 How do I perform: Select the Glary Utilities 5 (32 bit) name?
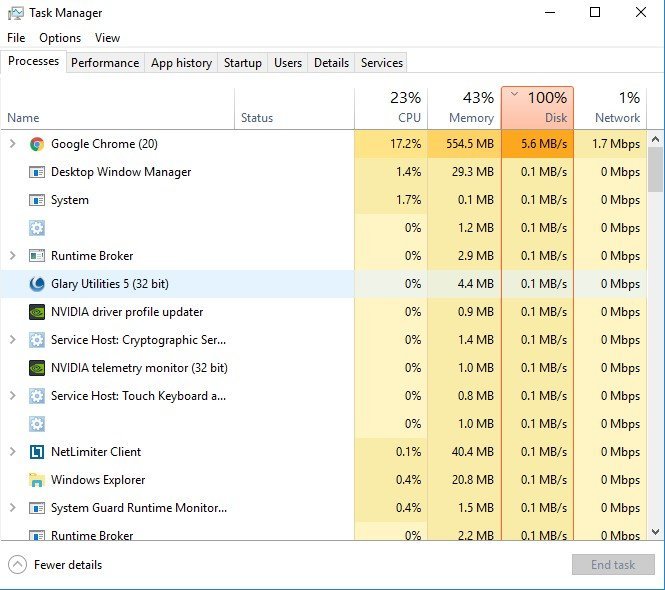coord(110,284)
